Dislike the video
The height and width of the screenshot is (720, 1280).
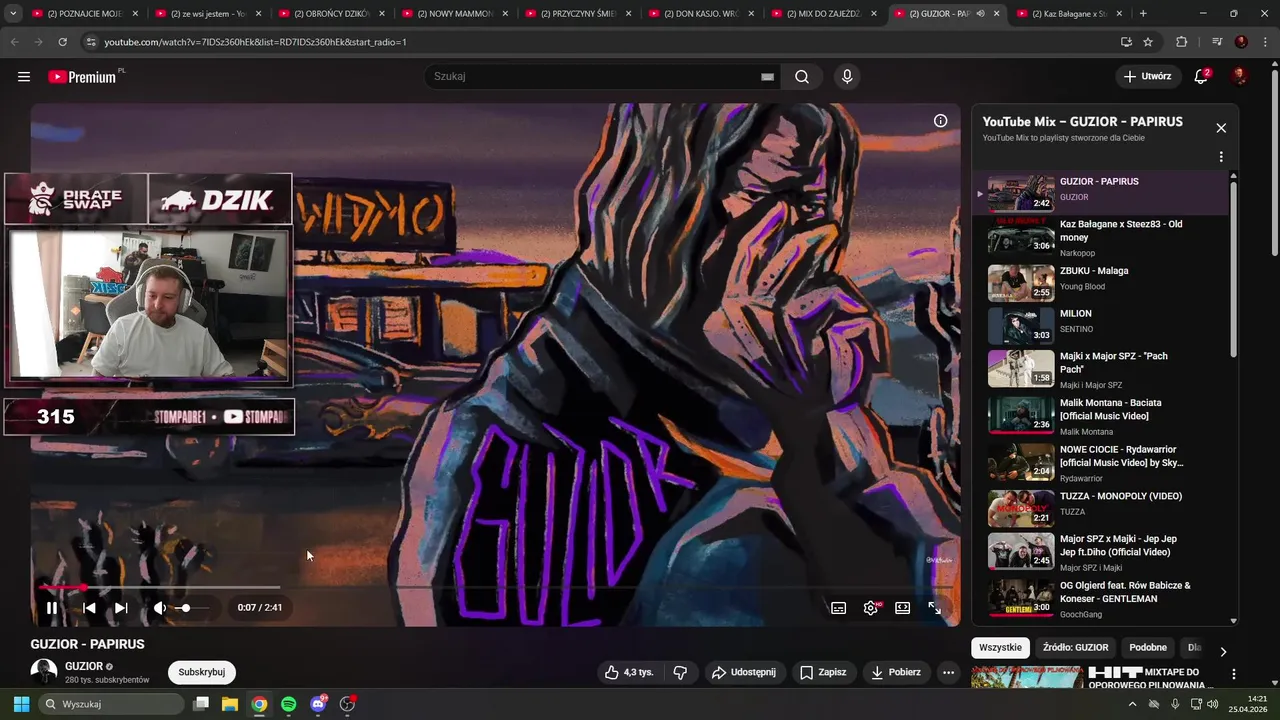click(x=680, y=672)
